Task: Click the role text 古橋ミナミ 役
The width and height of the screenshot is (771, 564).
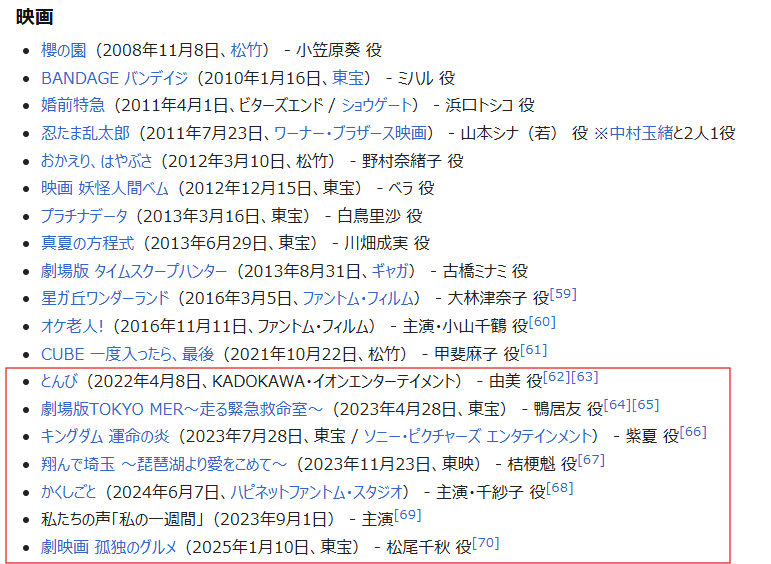Action: coord(485,271)
